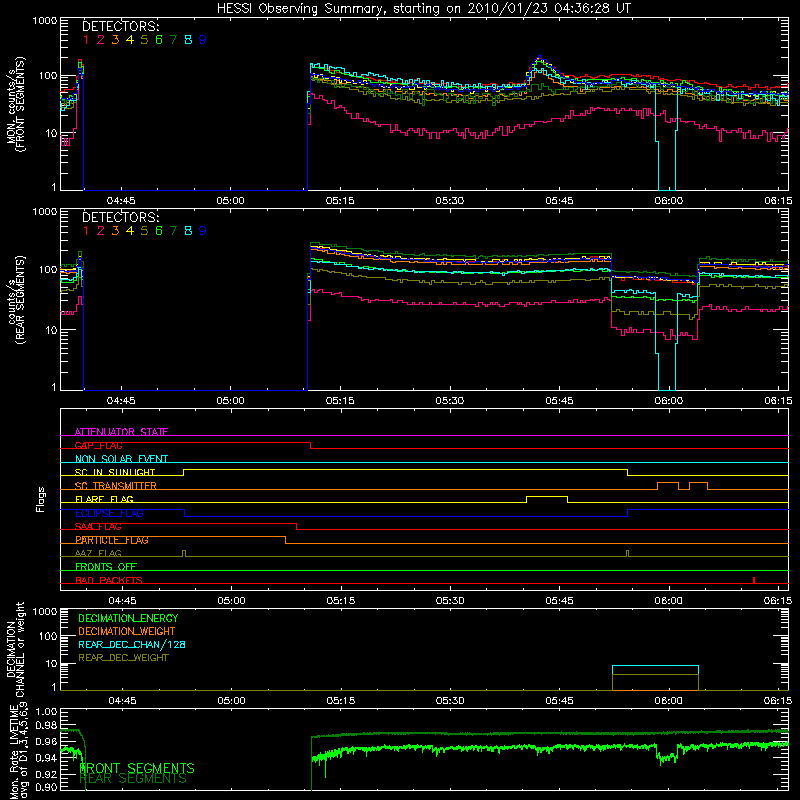800x800 pixels.
Task: Click the 05:30 tick label under rear segments plot
Action: (449, 401)
